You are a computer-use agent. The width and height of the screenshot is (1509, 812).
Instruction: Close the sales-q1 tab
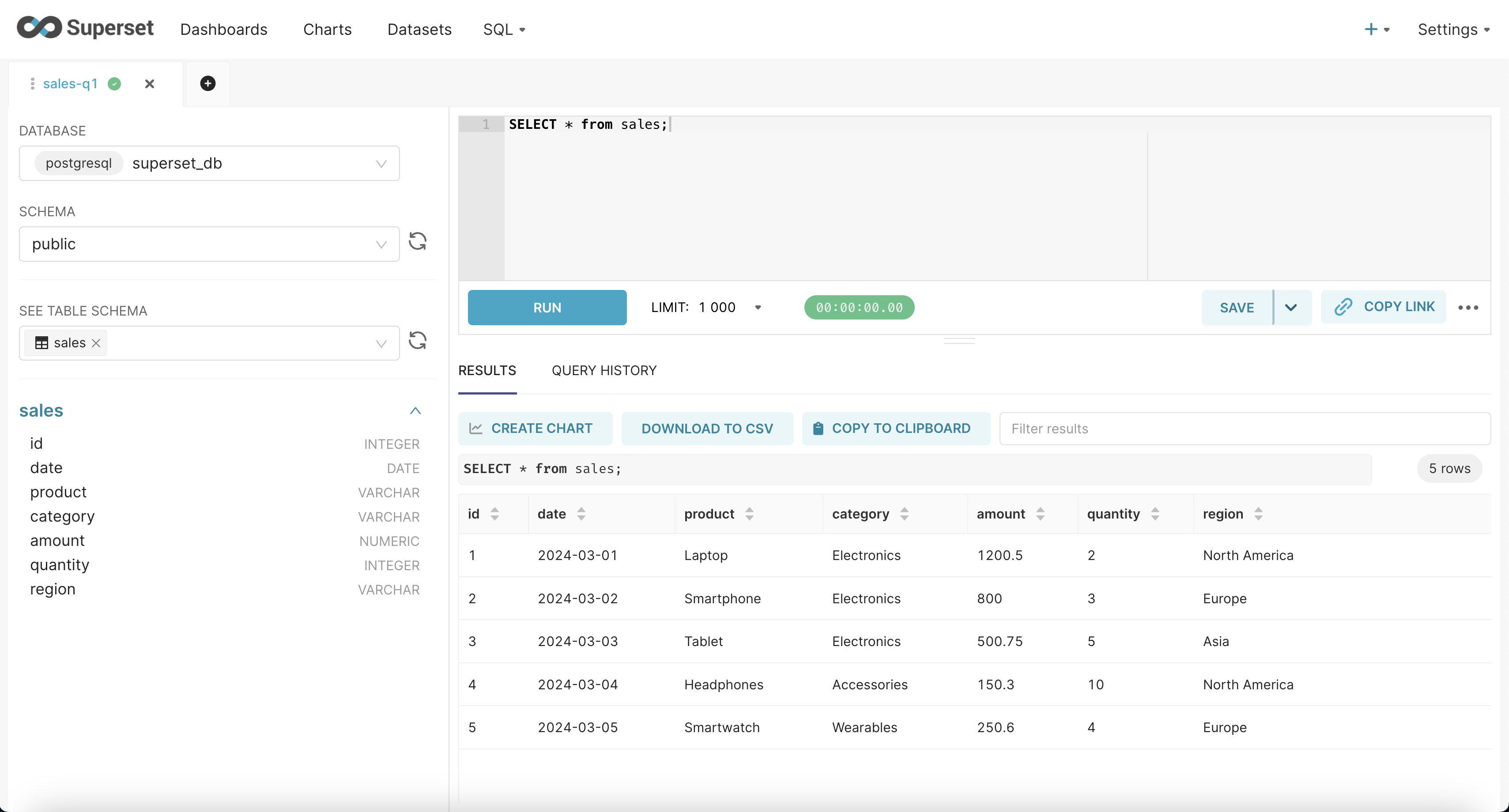[149, 84]
